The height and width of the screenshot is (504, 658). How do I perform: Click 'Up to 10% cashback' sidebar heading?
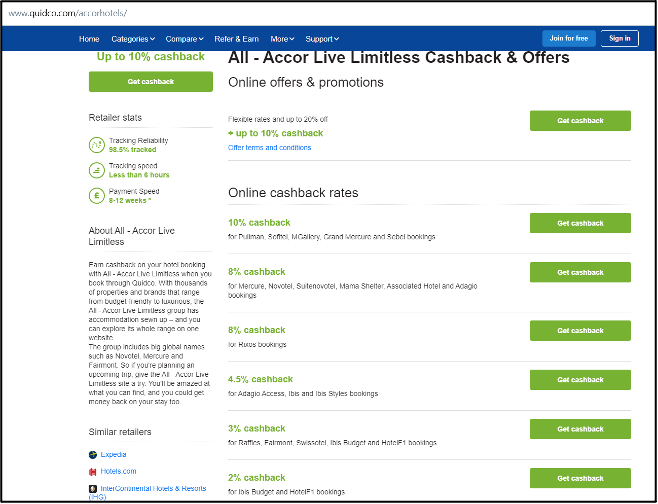coord(151,57)
